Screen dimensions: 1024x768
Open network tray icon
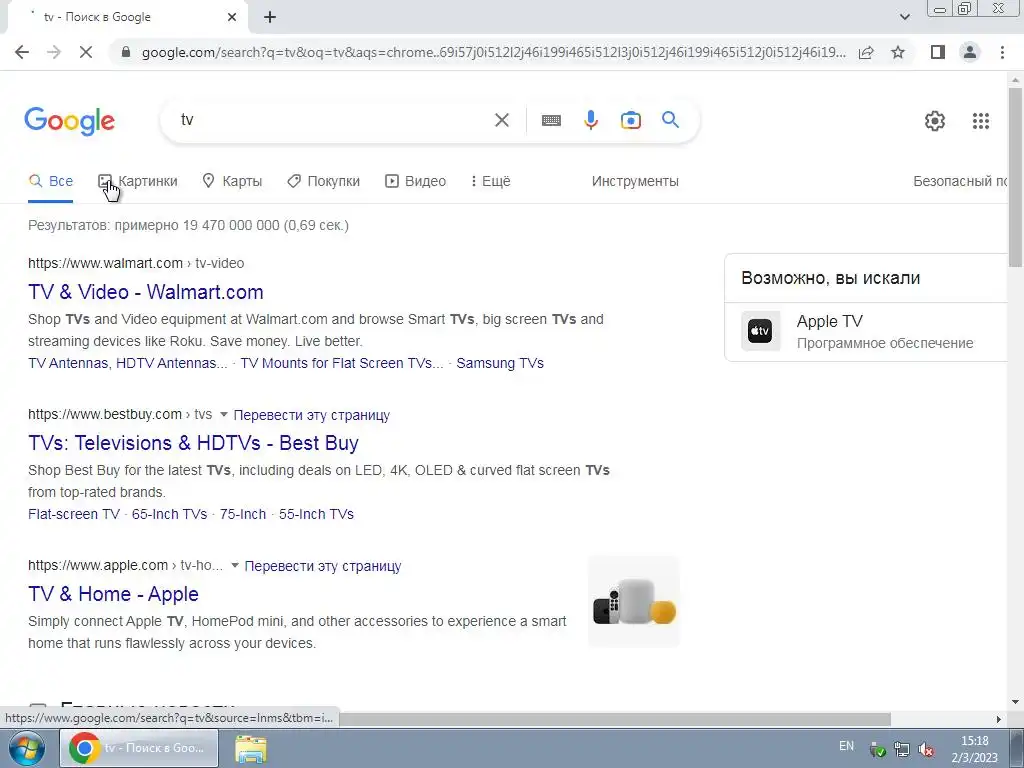901,750
